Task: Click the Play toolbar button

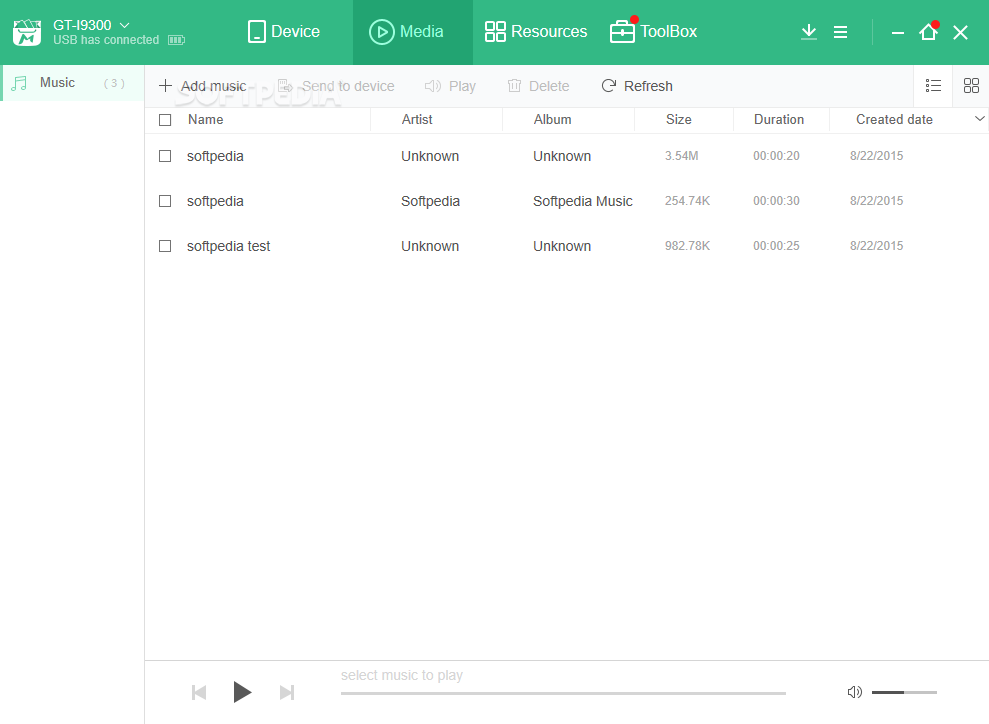Action: [x=450, y=86]
